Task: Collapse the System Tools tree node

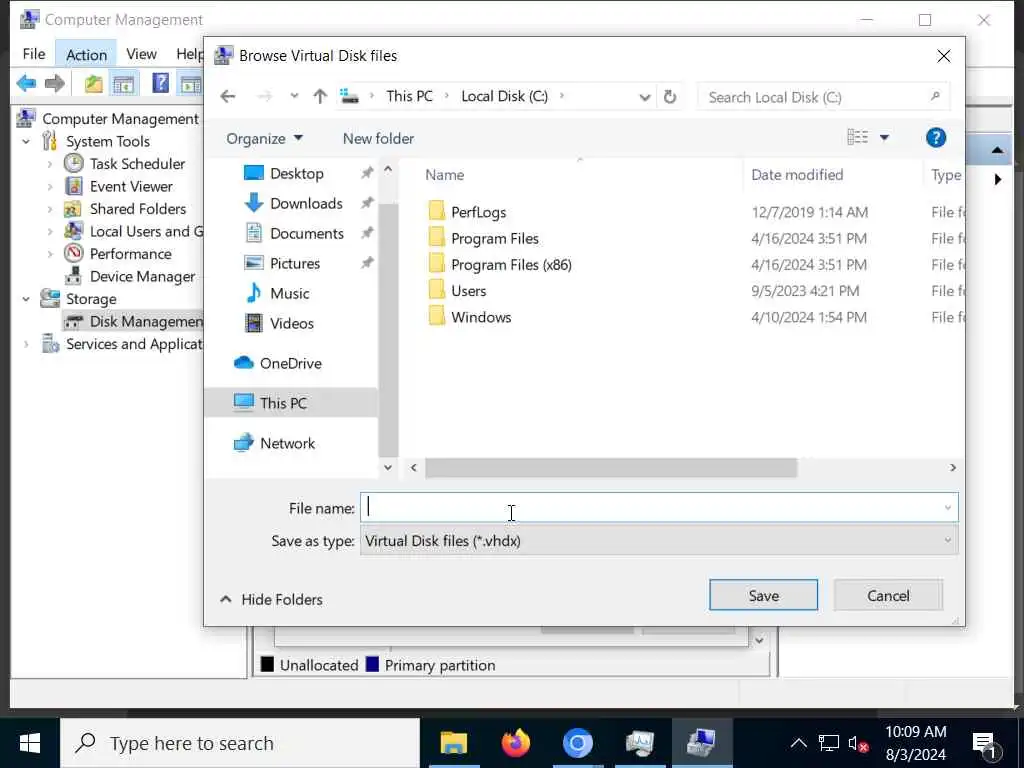Action: coord(25,142)
